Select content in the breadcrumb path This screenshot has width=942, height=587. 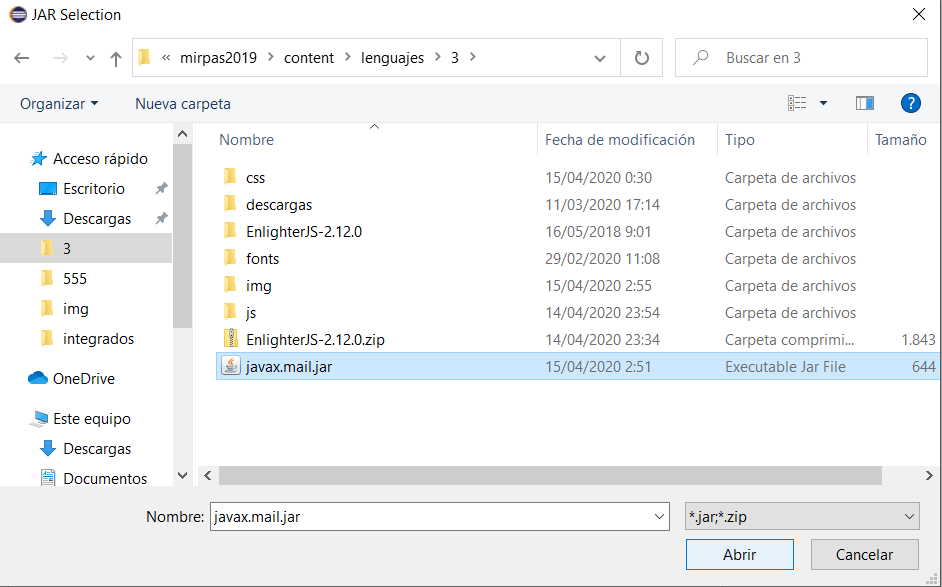pos(309,58)
